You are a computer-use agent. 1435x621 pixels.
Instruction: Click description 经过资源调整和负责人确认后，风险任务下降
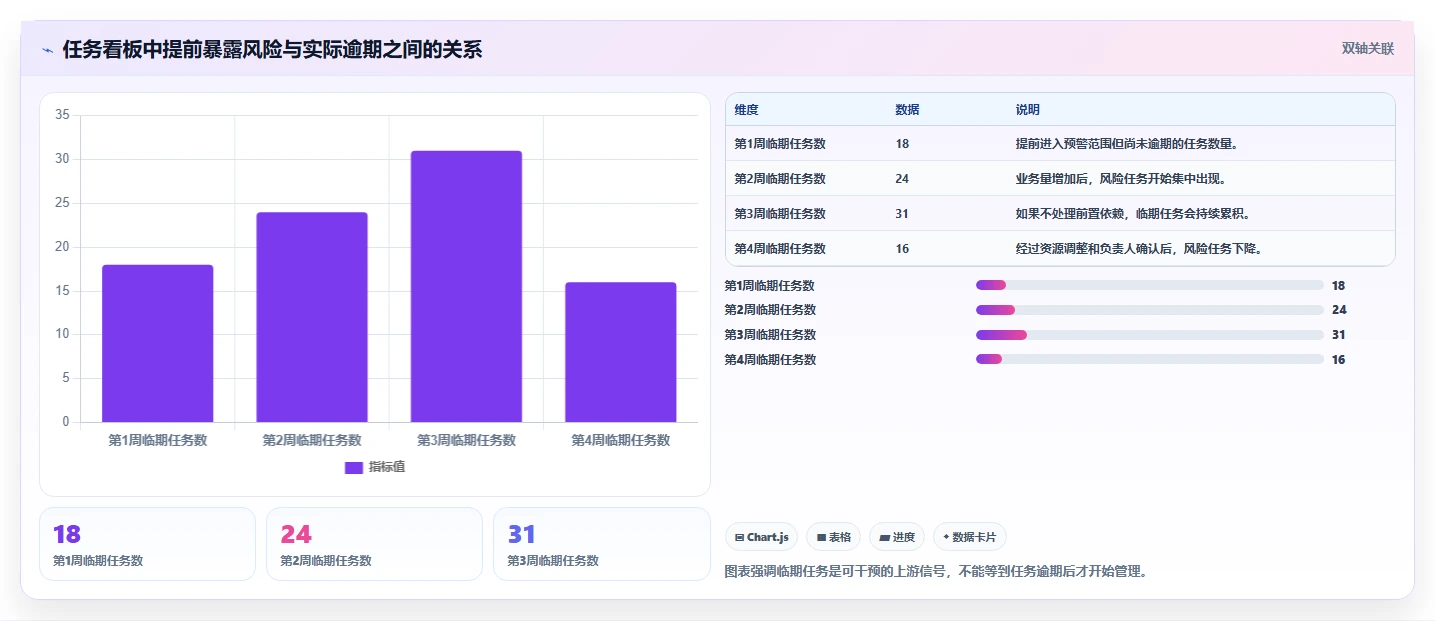coord(1139,249)
